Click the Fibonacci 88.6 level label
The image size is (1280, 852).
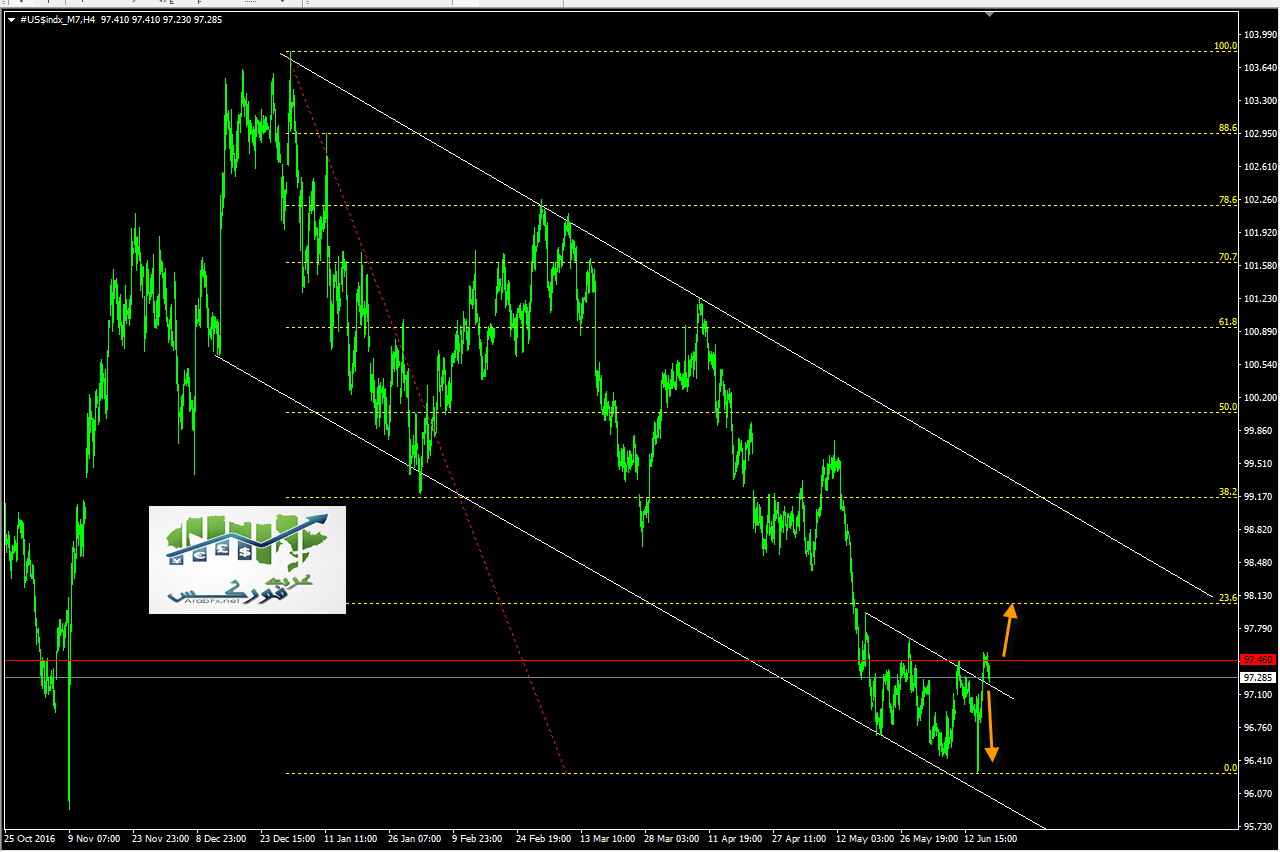click(1228, 128)
